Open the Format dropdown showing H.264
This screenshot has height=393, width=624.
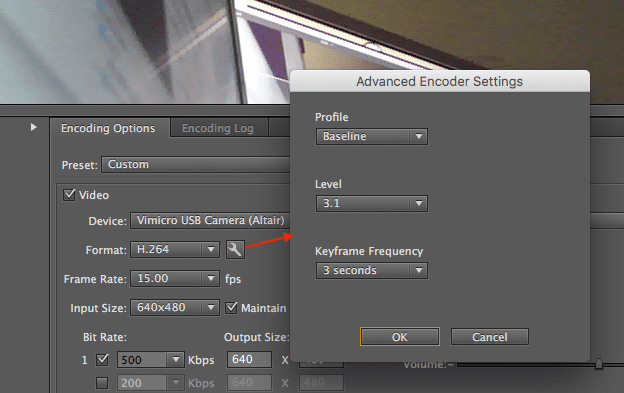(x=175, y=249)
